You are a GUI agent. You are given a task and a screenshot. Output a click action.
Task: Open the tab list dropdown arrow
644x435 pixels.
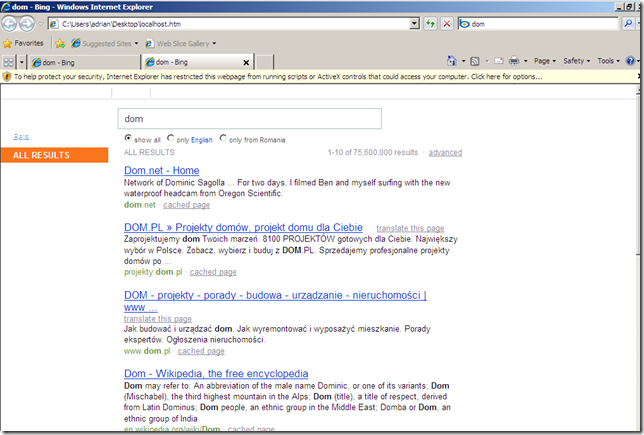pos(22,62)
